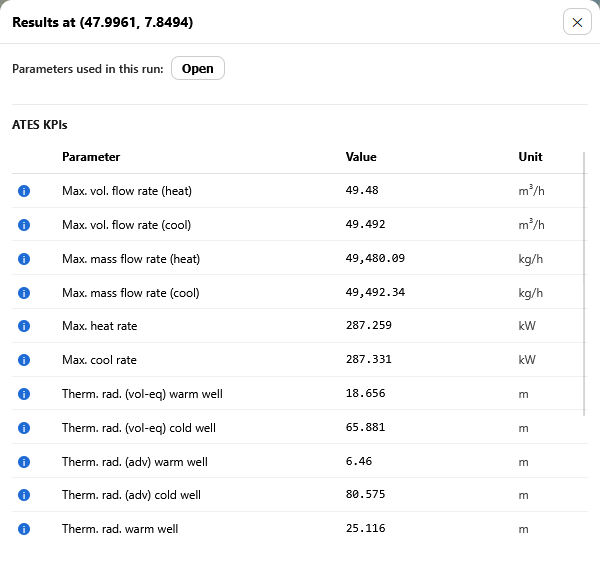This screenshot has height=561, width=600.
Task: Click the value 49.48
Action: tap(362, 190)
